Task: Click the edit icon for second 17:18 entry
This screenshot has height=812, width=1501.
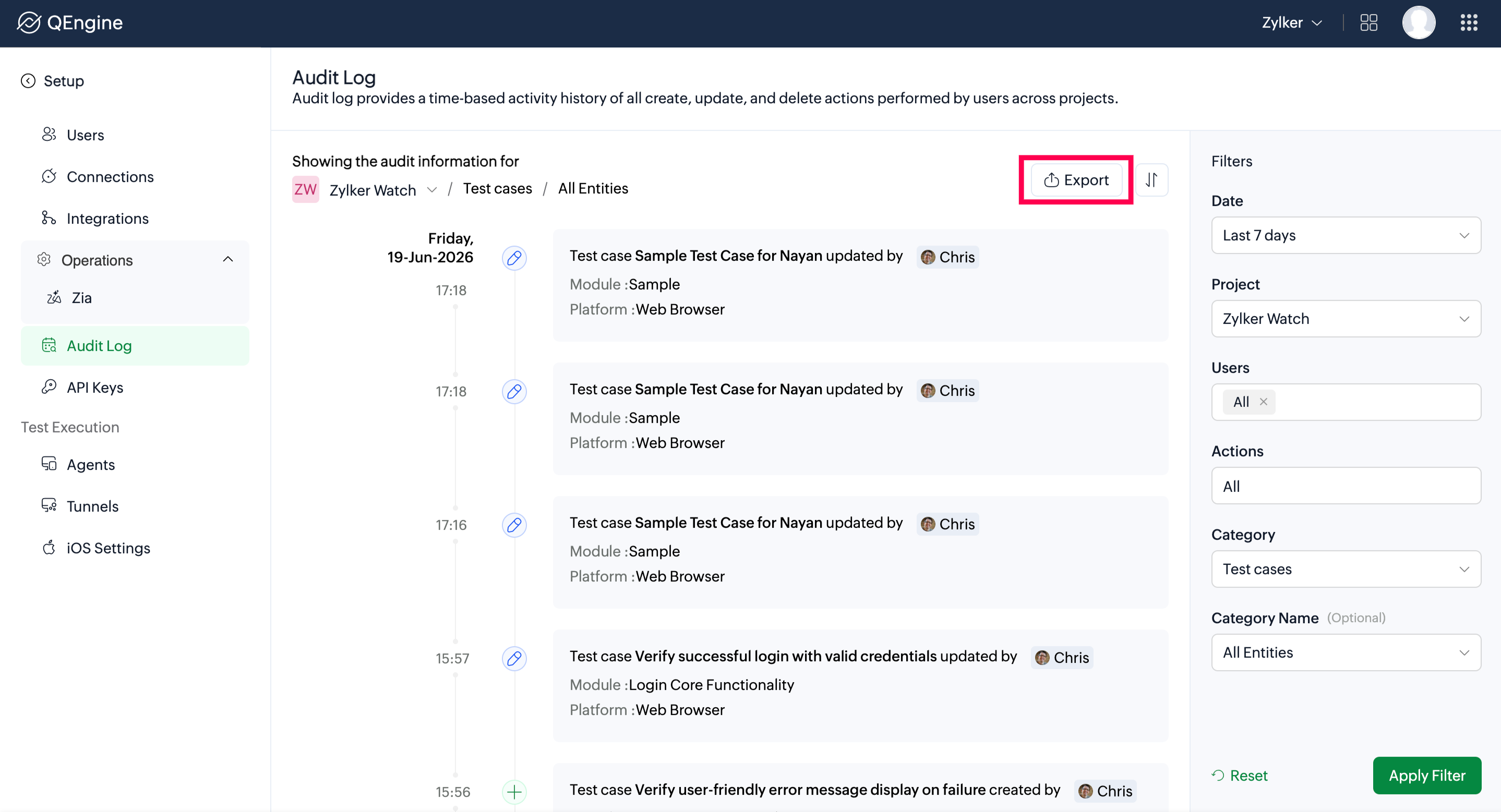Action: [514, 391]
